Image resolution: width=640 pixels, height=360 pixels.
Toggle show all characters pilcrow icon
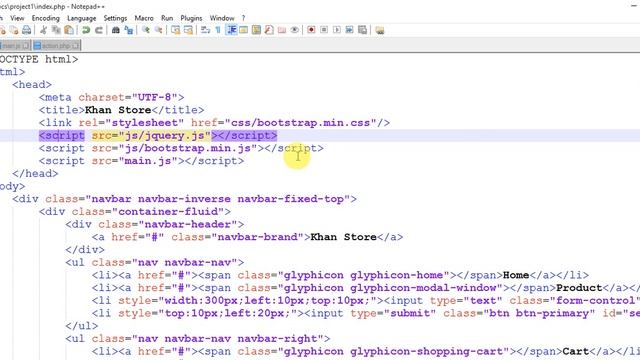pyautogui.click(x=218, y=30)
